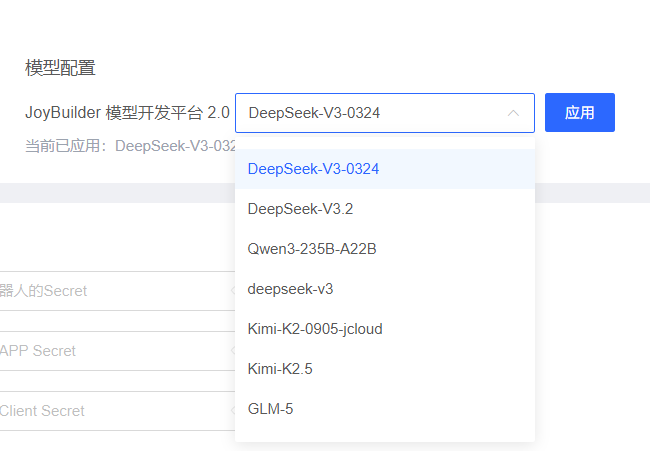Click the 当前已应用 status text
The height and width of the screenshot is (451, 650).
click(130, 146)
